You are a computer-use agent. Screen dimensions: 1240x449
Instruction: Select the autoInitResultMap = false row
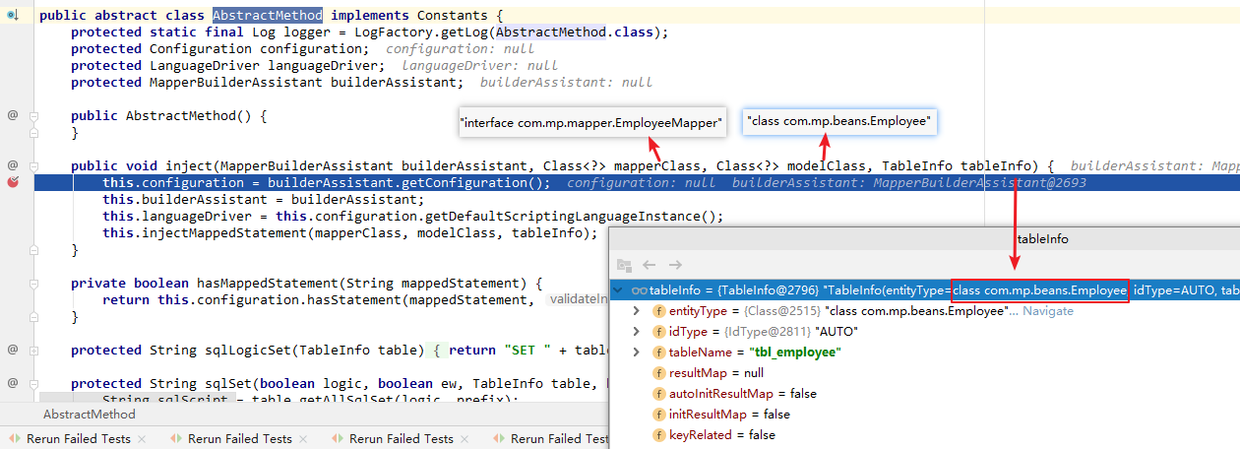pyautogui.click(x=924, y=394)
